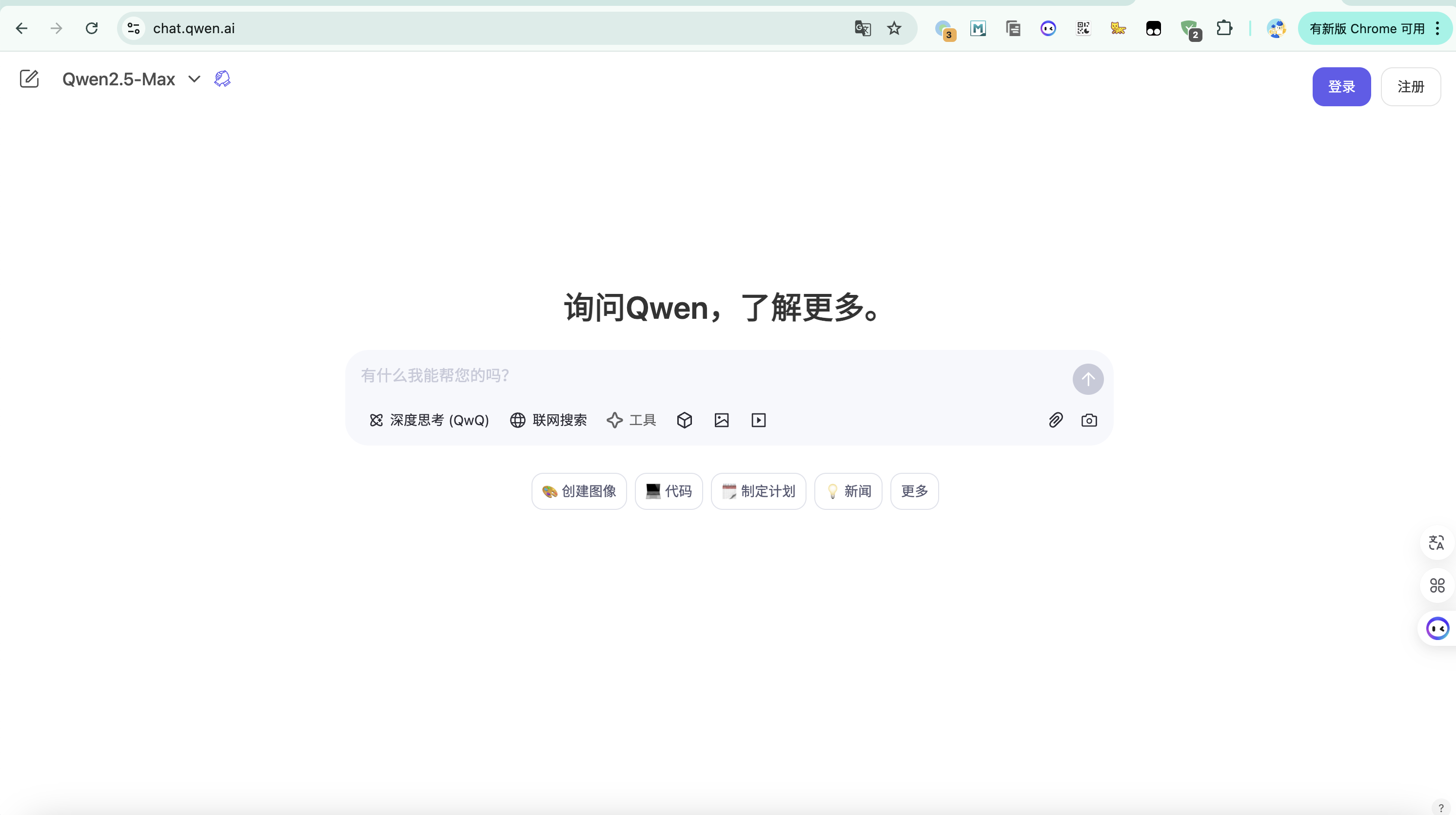Go back with the browser back arrow
The height and width of the screenshot is (815, 1456).
pyautogui.click(x=21, y=28)
